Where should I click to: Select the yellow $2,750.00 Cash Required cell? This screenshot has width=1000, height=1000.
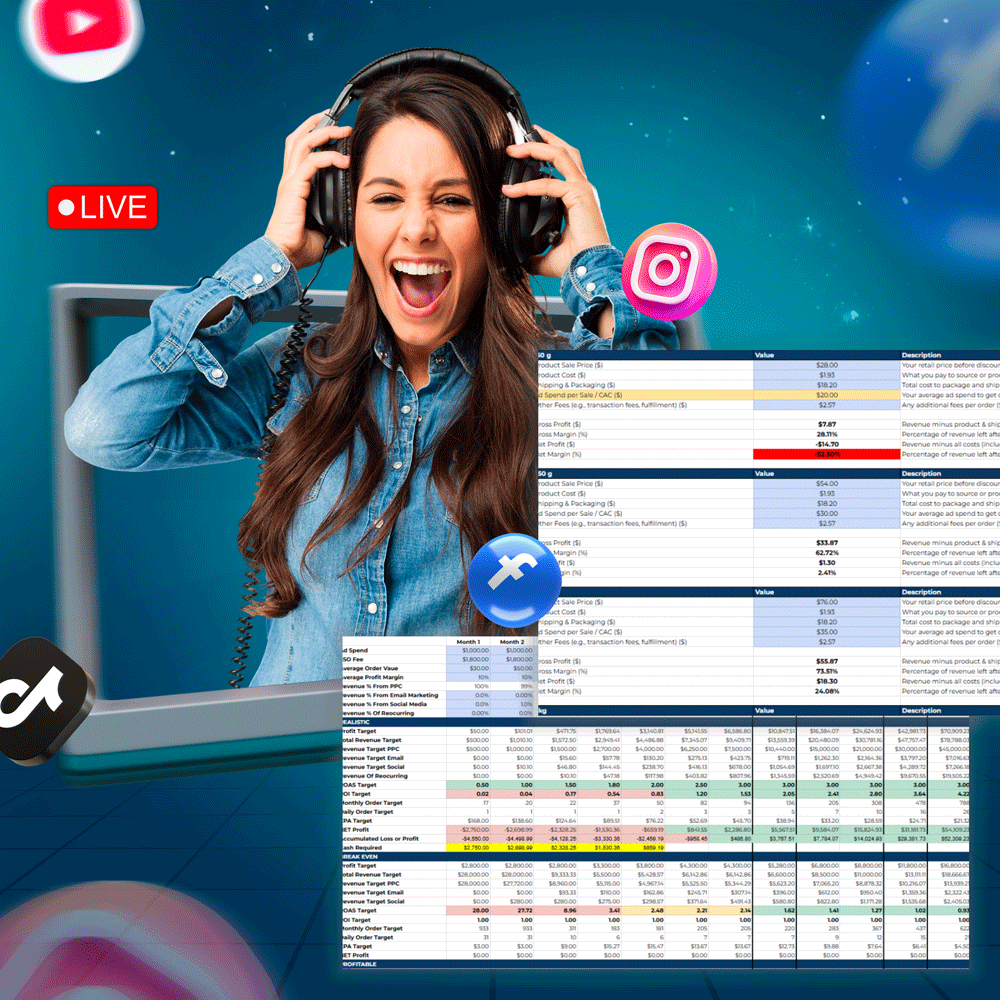tap(468, 848)
